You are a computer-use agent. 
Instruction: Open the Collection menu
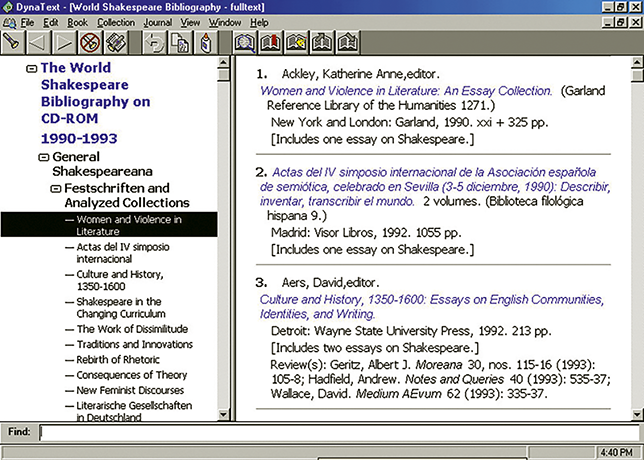116,21
